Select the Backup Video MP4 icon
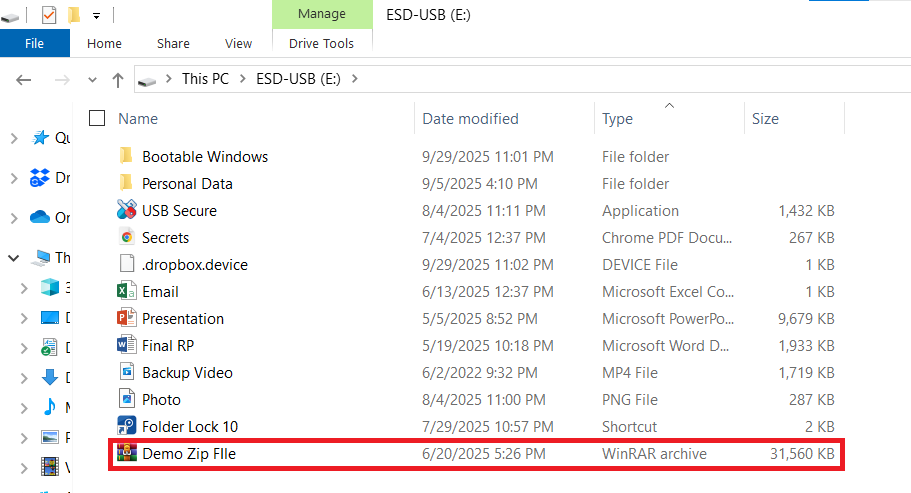The height and width of the screenshot is (493, 911). pyautogui.click(x=127, y=372)
